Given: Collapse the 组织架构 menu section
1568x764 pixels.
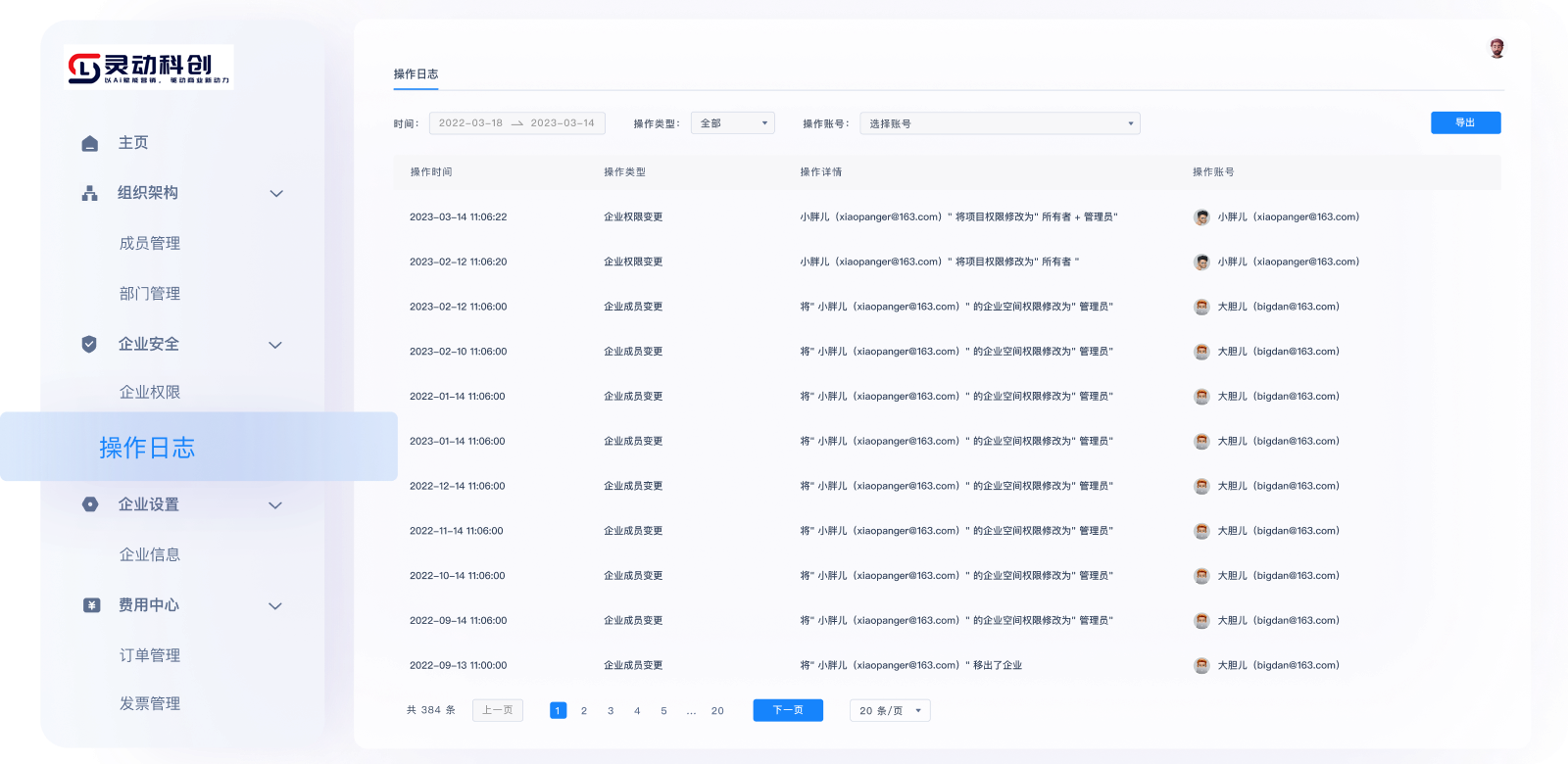Looking at the screenshot, I should pyautogui.click(x=276, y=194).
